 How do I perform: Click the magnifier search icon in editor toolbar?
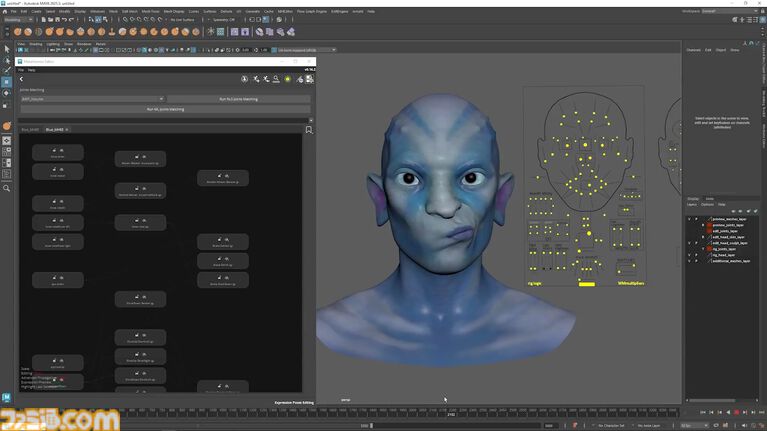[276, 79]
